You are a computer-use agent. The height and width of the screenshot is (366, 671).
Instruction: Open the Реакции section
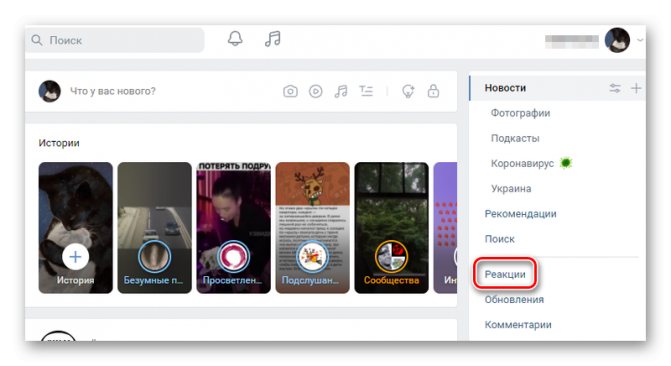click(x=505, y=274)
